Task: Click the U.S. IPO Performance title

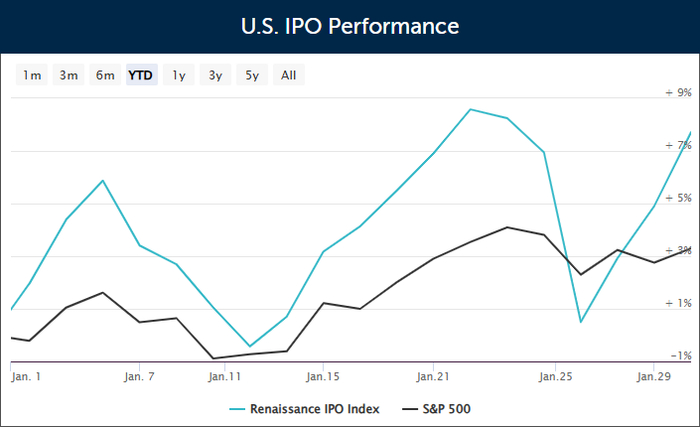Action: pos(350,24)
